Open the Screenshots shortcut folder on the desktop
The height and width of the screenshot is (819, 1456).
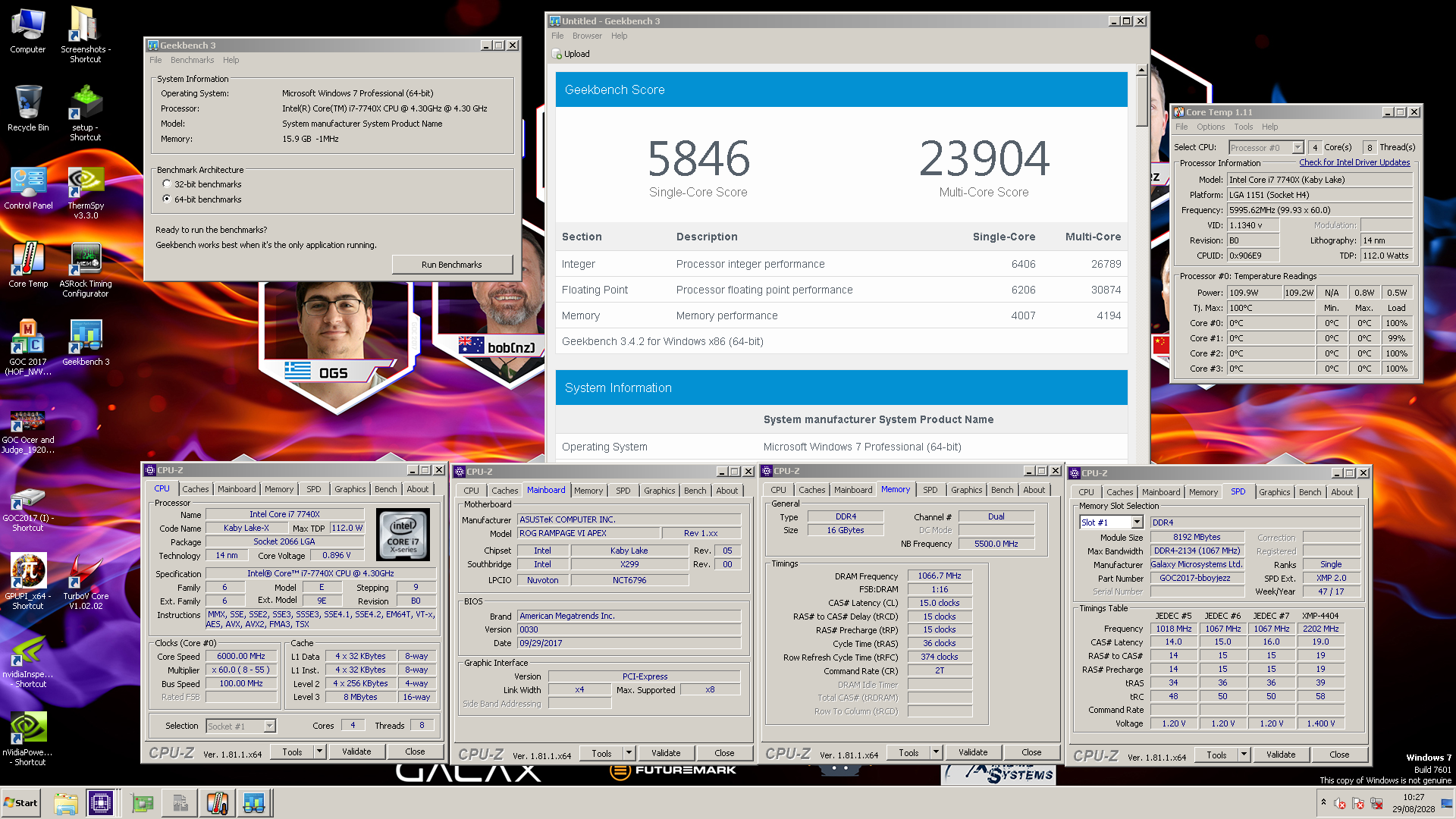[86, 35]
